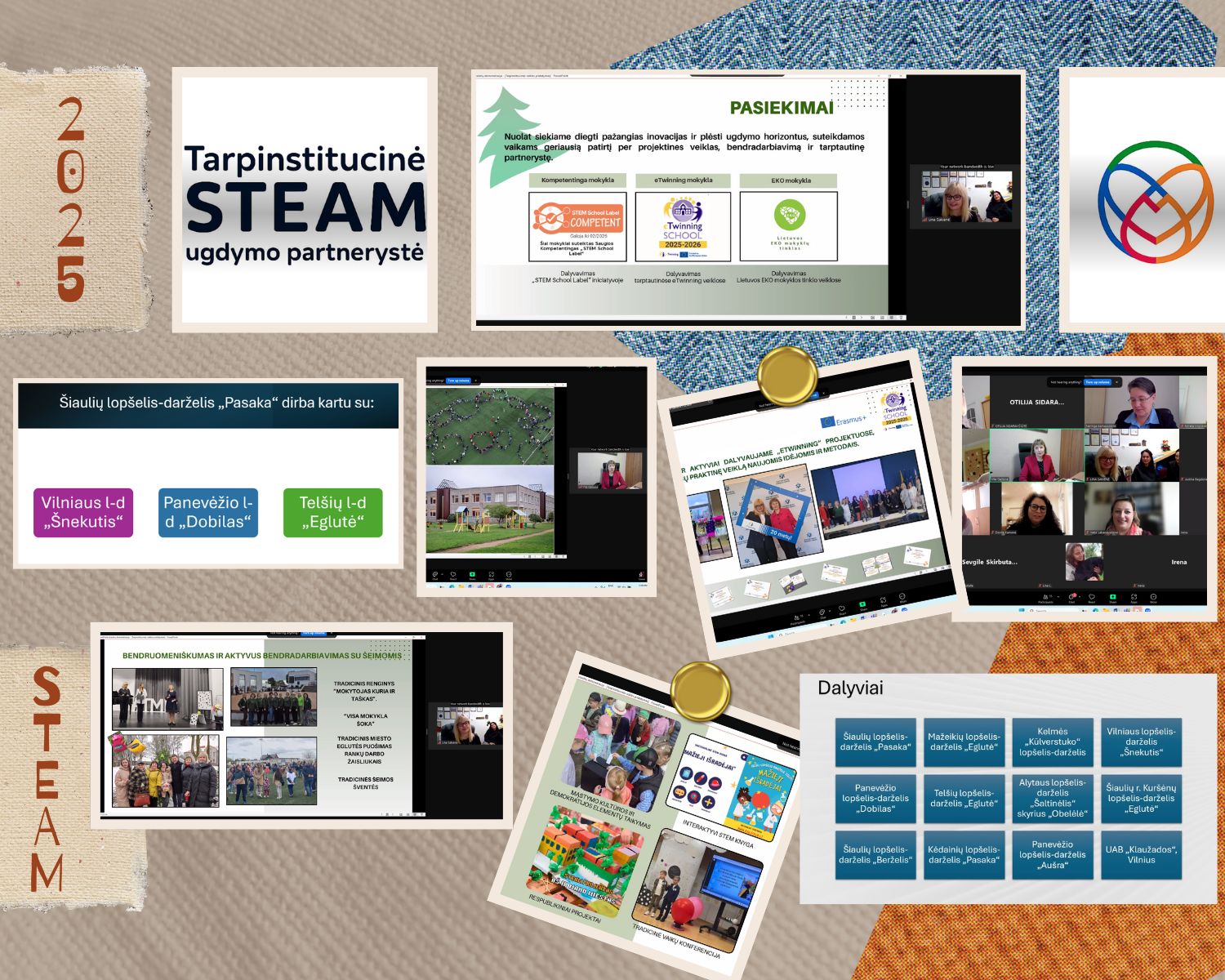Image resolution: width=1225 pixels, height=980 pixels.
Task: Click the kindergarten building photo with playground
Action: (490, 510)
